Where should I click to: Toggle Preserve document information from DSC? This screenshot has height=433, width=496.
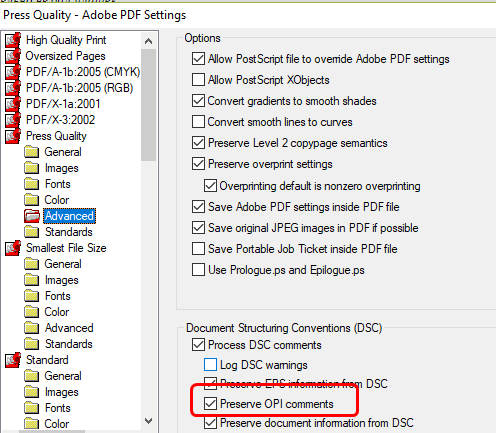click(x=210, y=423)
